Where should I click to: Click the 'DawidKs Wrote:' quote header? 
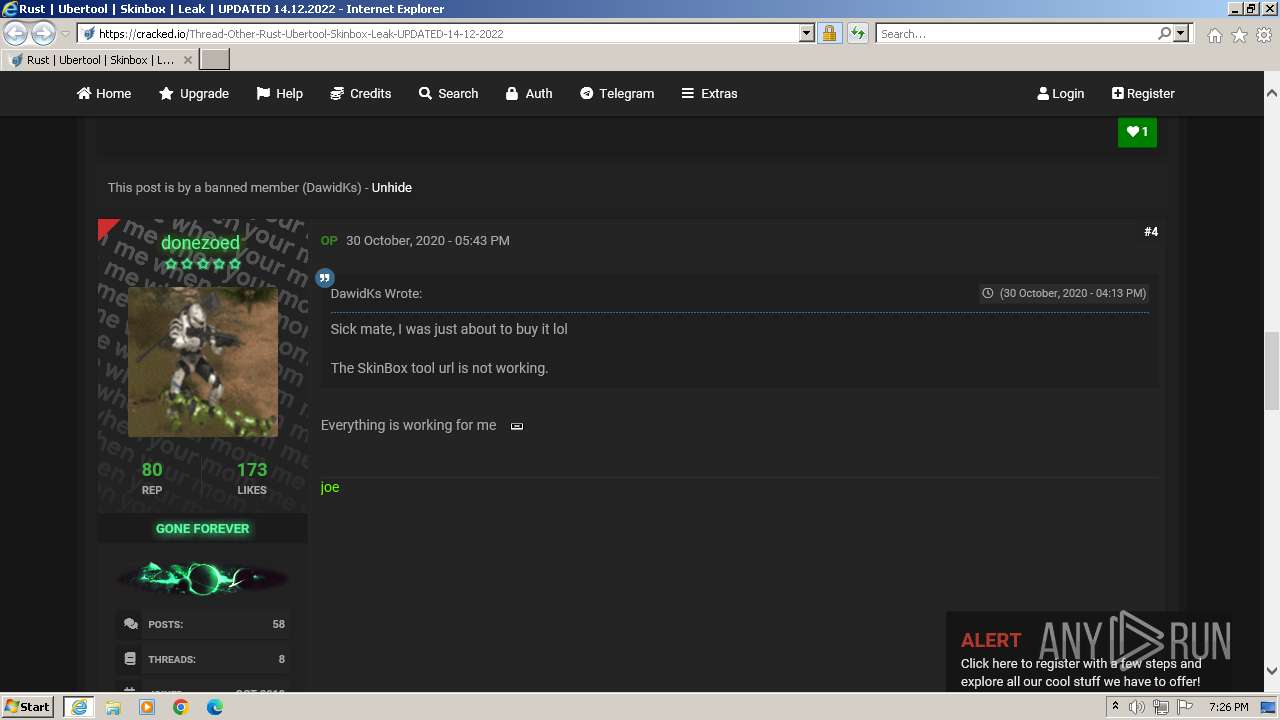[x=376, y=293]
